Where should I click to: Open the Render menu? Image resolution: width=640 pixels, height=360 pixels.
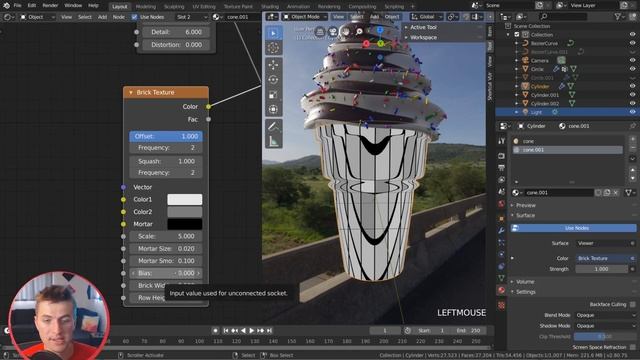click(x=50, y=6)
